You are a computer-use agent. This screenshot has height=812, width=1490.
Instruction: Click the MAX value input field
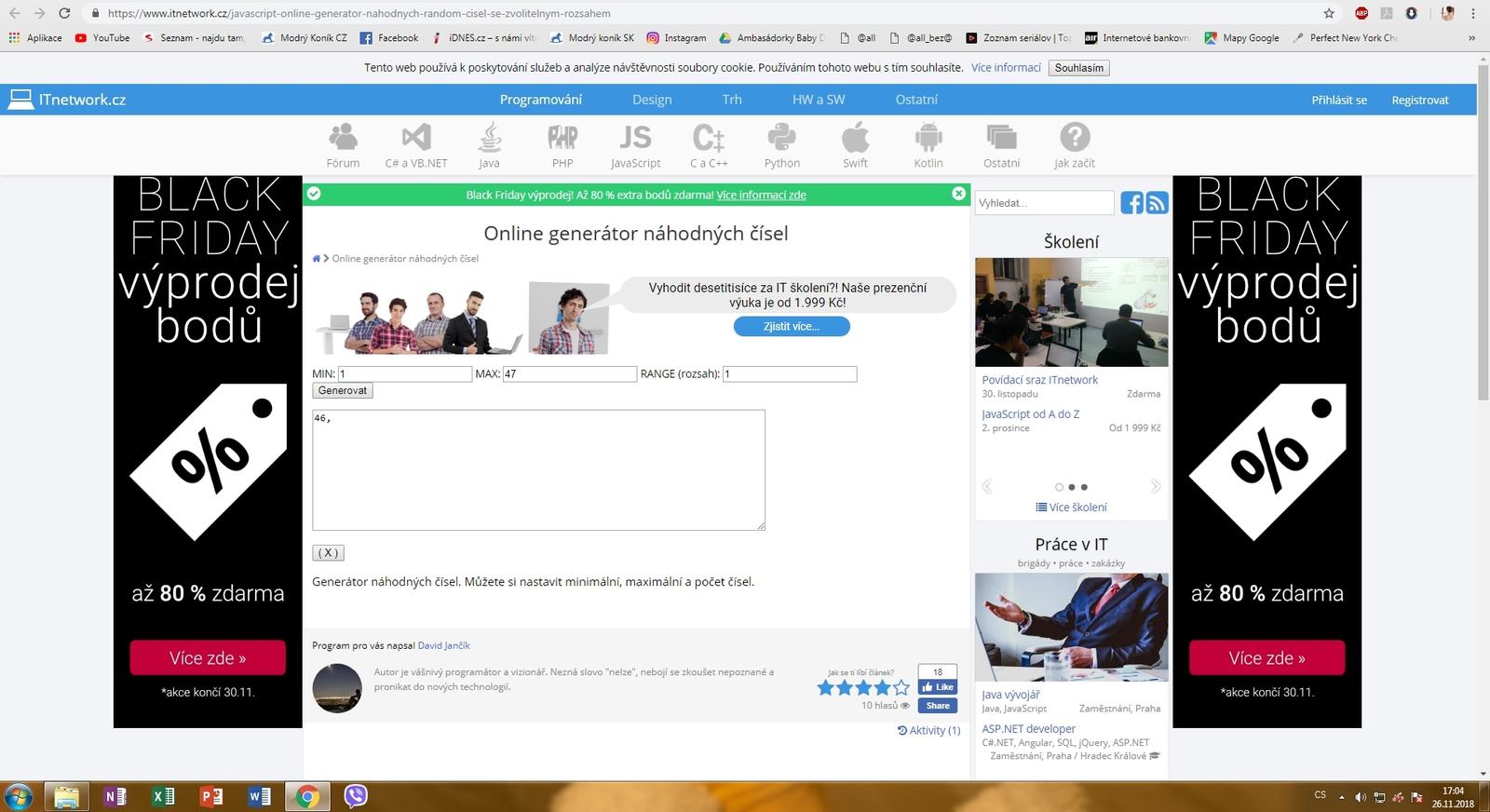click(x=569, y=374)
